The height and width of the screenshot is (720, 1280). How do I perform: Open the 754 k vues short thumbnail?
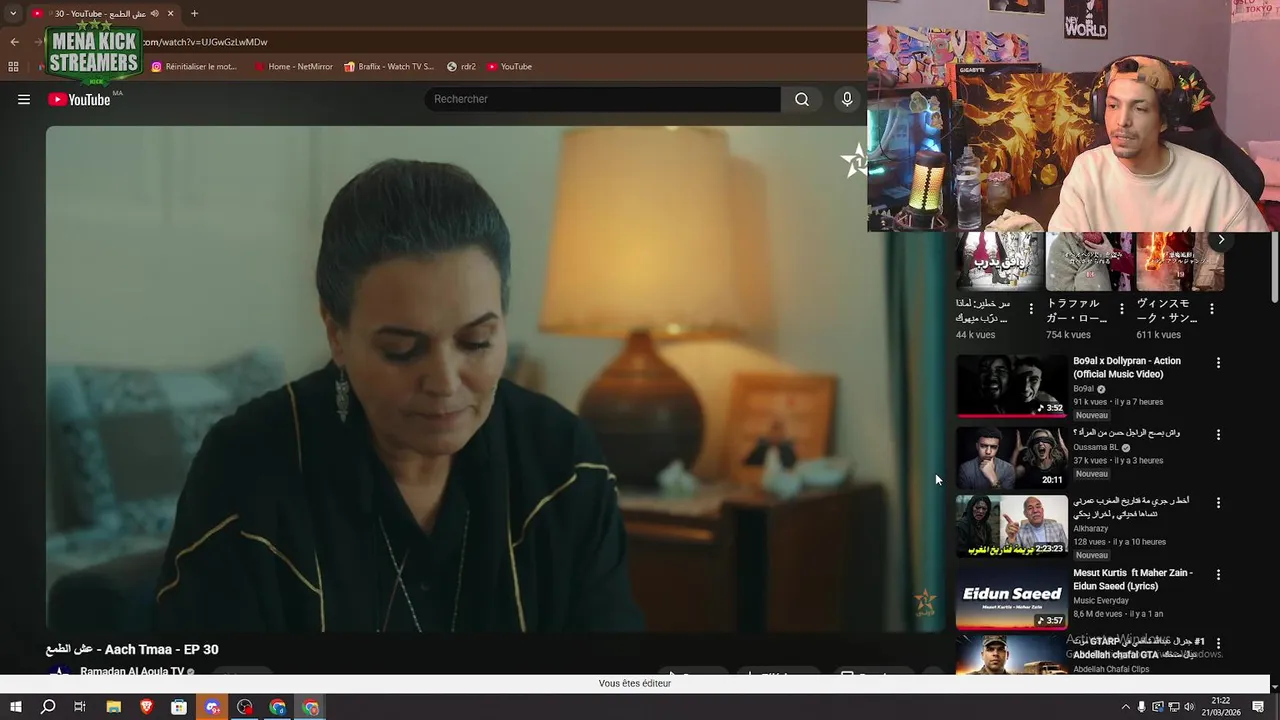point(1089,261)
